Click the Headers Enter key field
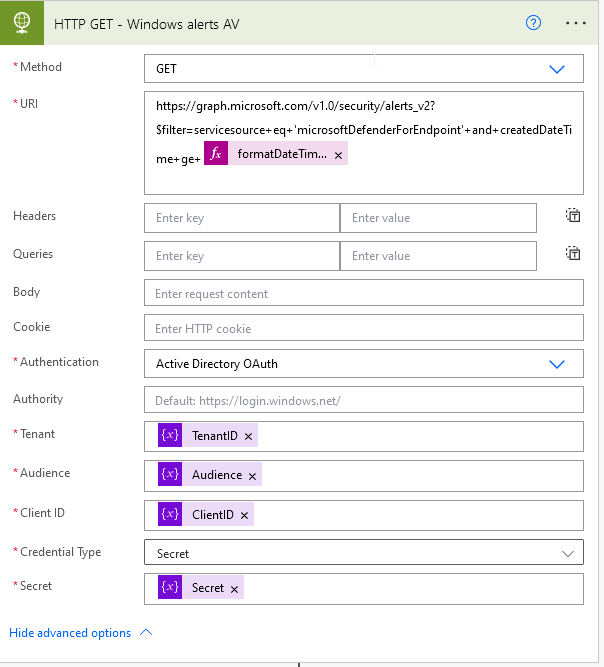This screenshot has width=604, height=667. tap(242, 218)
